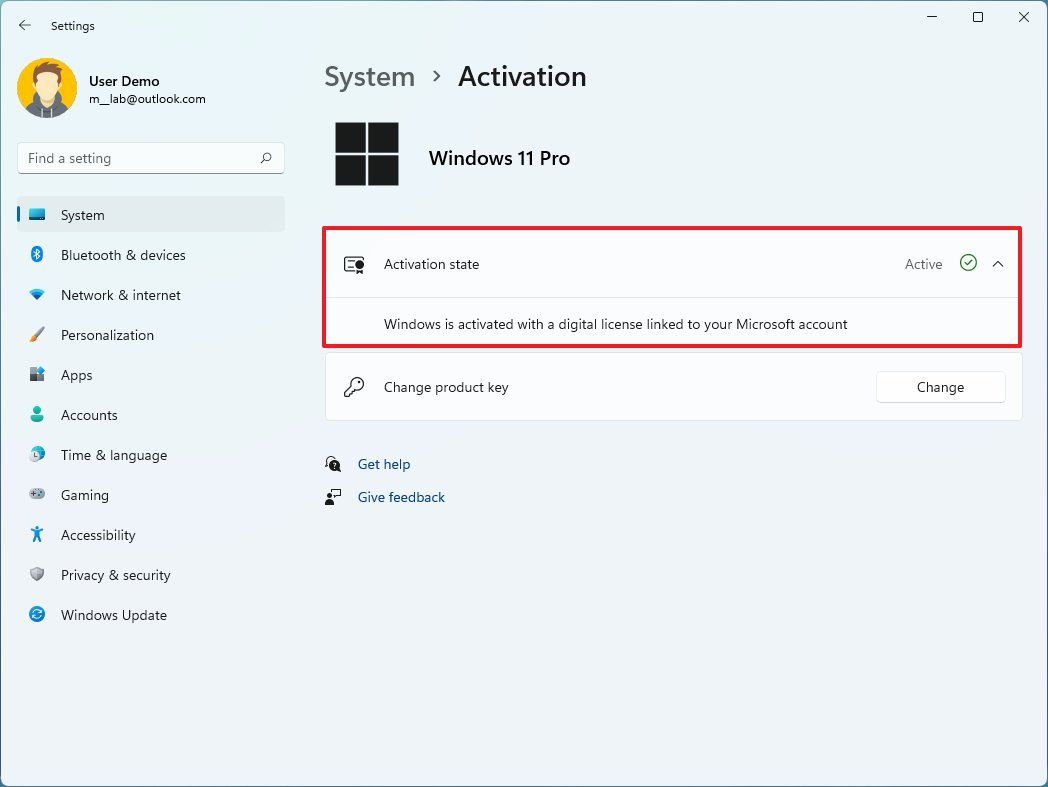Image resolution: width=1048 pixels, height=787 pixels.
Task: Collapse the Activation state section
Action: (997, 264)
